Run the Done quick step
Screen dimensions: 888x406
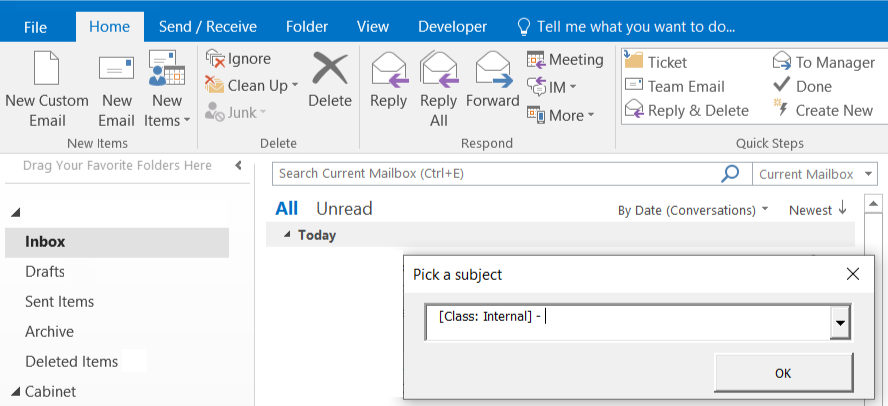pos(802,86)
